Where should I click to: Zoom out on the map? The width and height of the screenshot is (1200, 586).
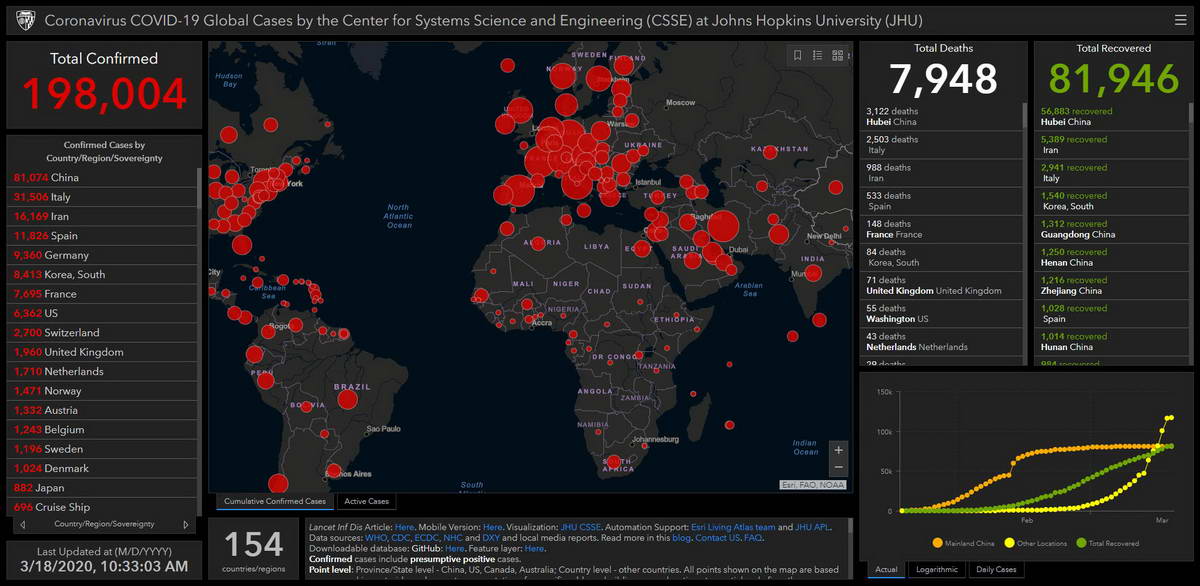(x=838, y=468)
